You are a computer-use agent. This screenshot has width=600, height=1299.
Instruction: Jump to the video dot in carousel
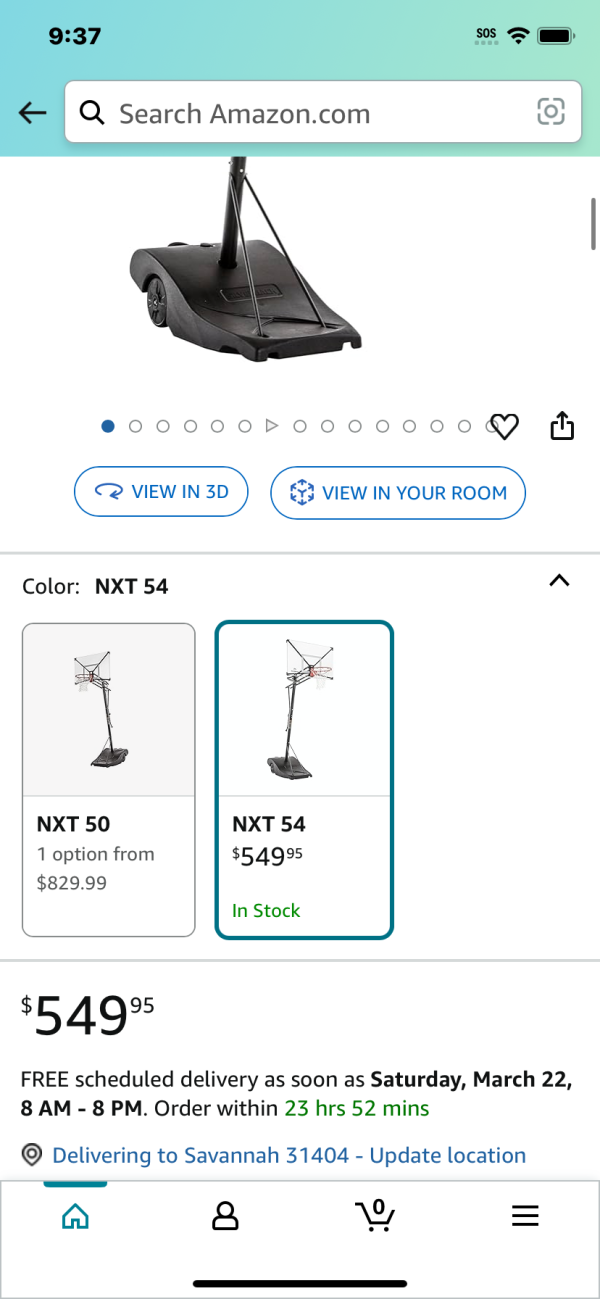271,426
